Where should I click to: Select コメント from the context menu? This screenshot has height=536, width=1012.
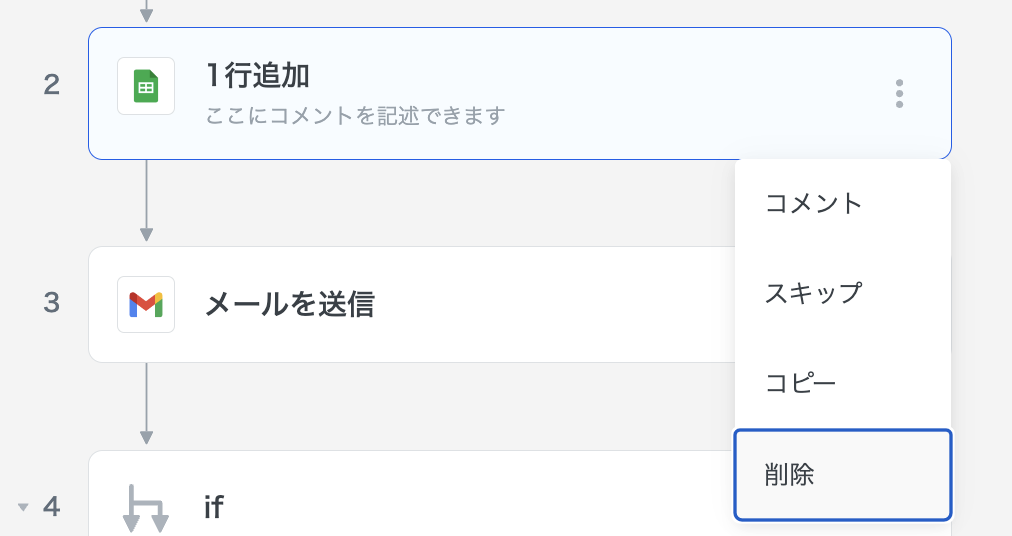coord(813,203)
